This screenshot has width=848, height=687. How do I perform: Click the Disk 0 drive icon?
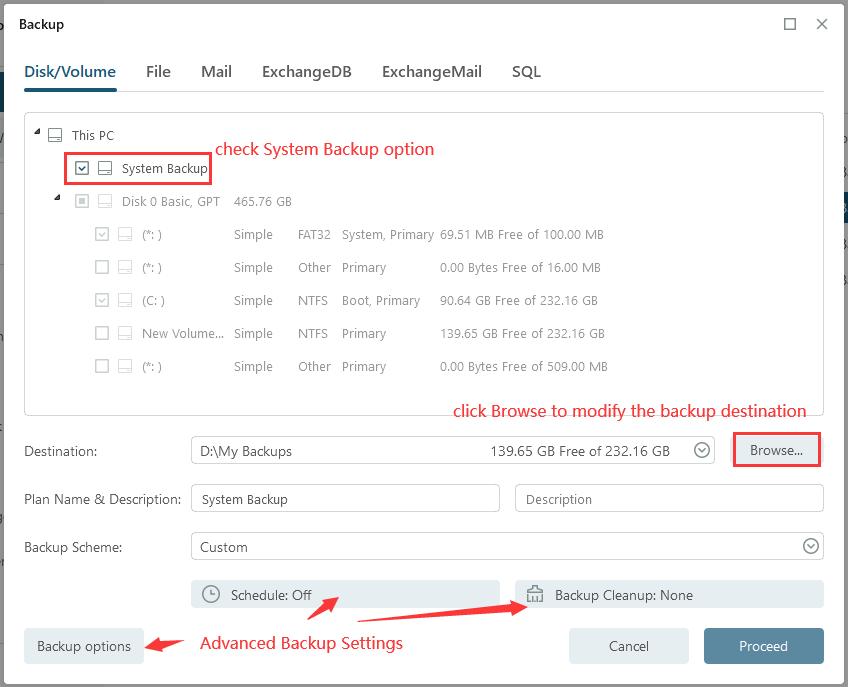[x=105, y=202]
